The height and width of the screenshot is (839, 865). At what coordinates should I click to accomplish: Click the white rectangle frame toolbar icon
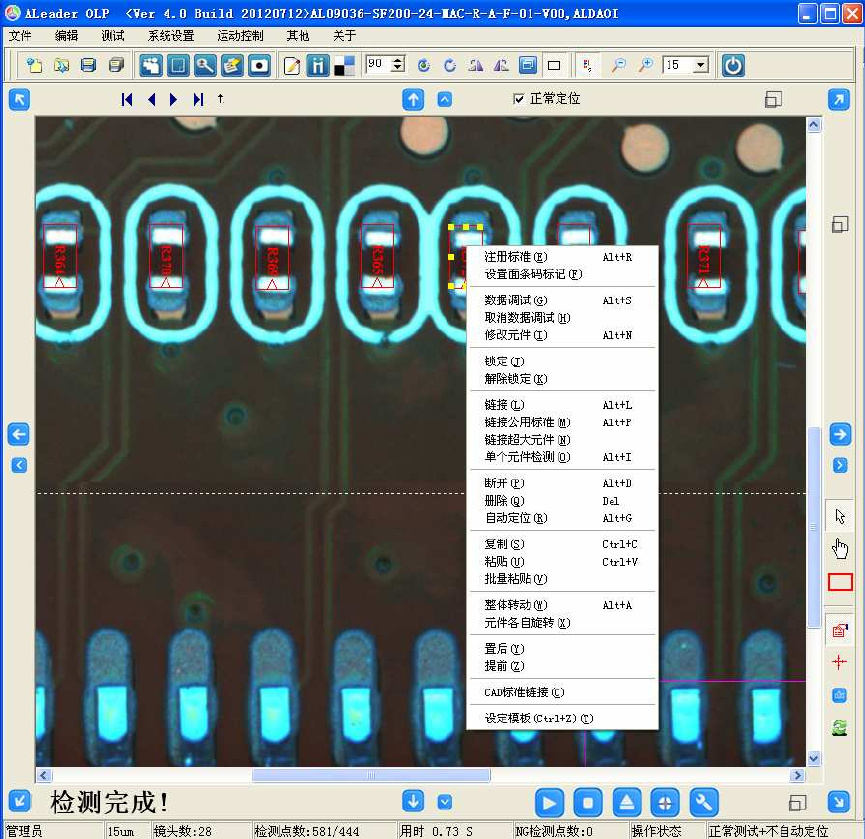(x=554, y=66)
